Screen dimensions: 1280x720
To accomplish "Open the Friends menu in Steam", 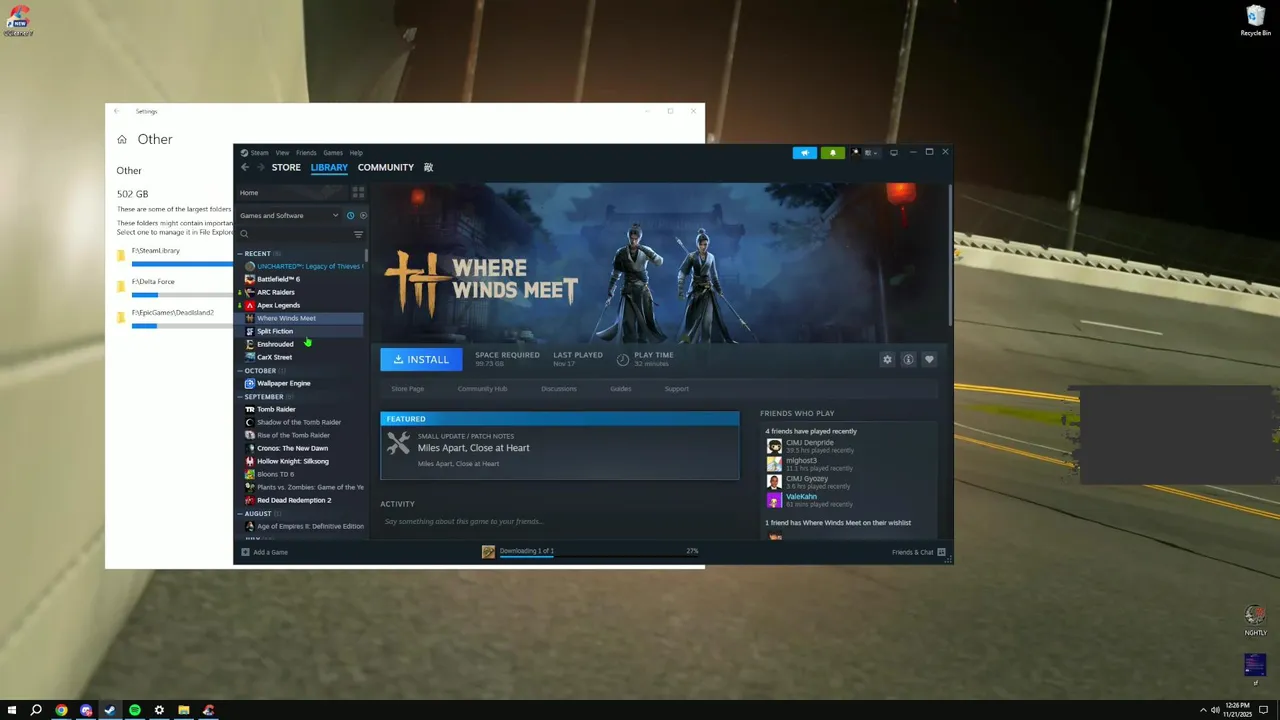I will point(306,153).
